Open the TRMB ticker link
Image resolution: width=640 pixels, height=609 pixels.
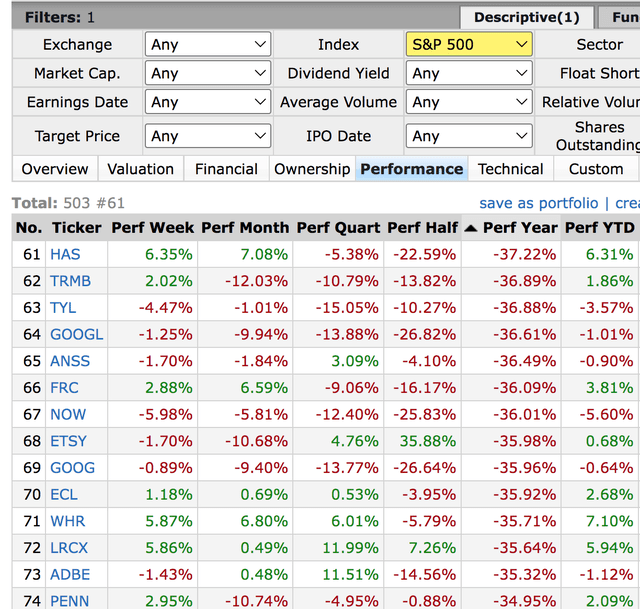(70, 281)
